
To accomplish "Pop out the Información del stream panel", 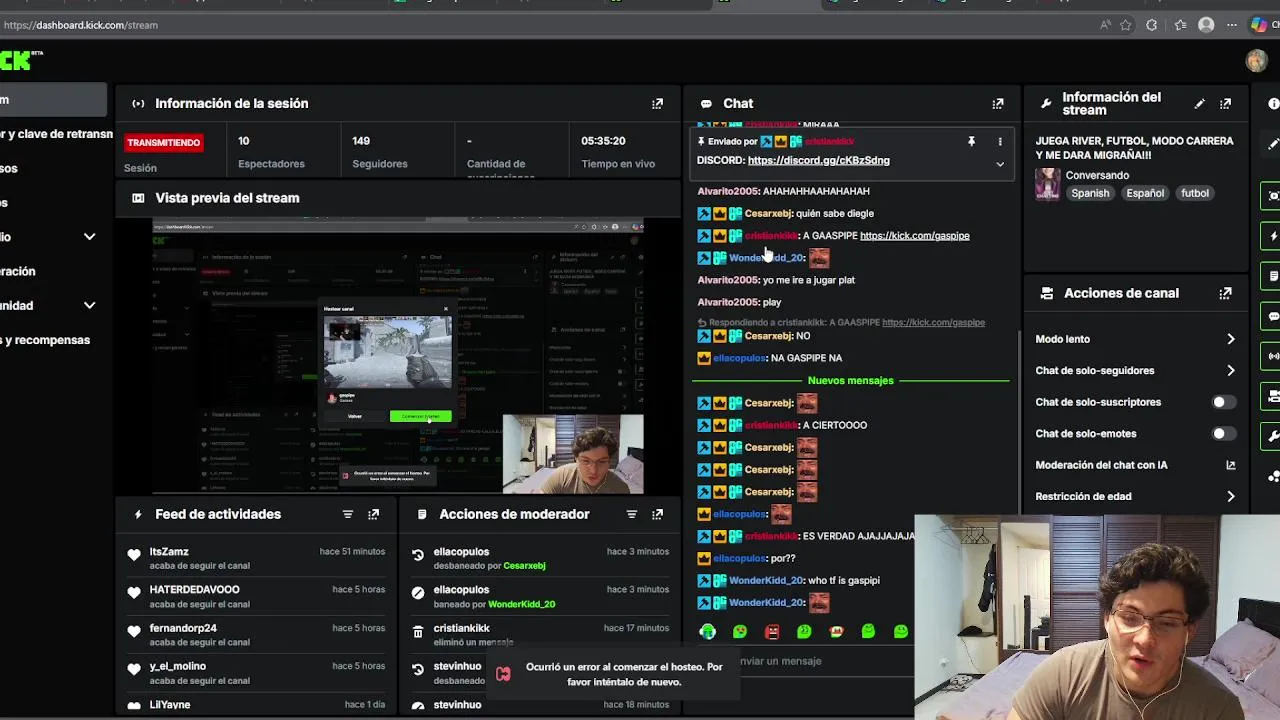I will click(1225, 104).
